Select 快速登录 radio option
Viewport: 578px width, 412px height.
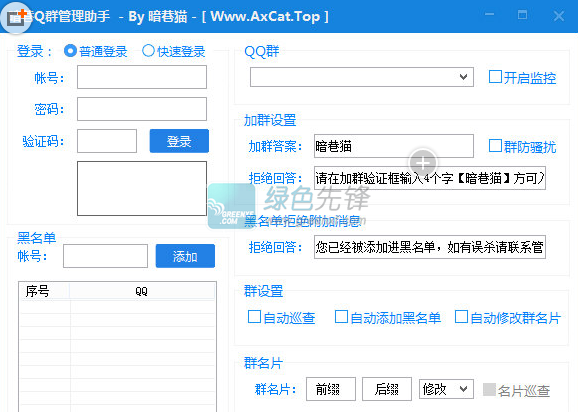[x=174, y=51]
